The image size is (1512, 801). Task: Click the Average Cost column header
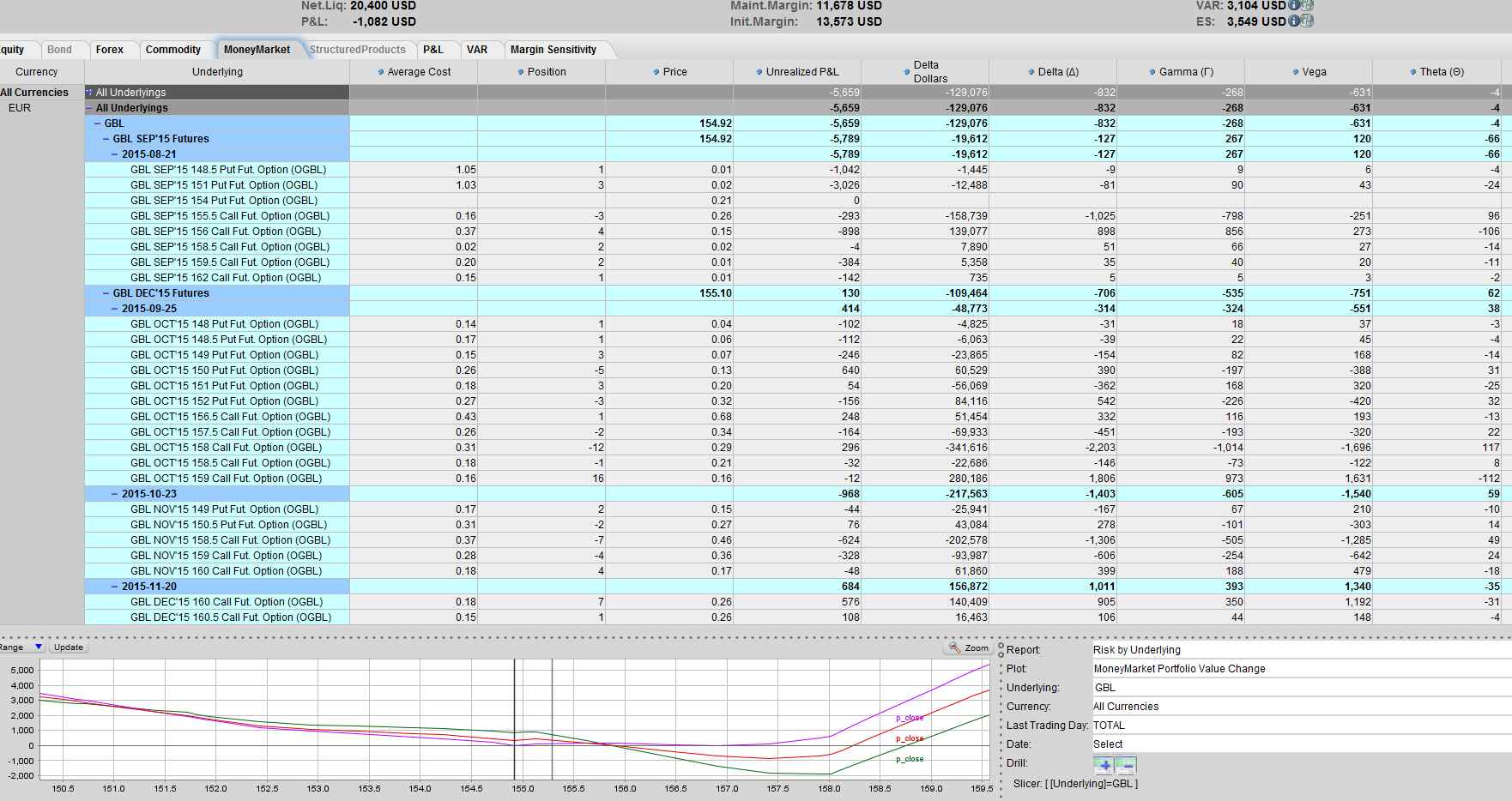tap(414, 72)
